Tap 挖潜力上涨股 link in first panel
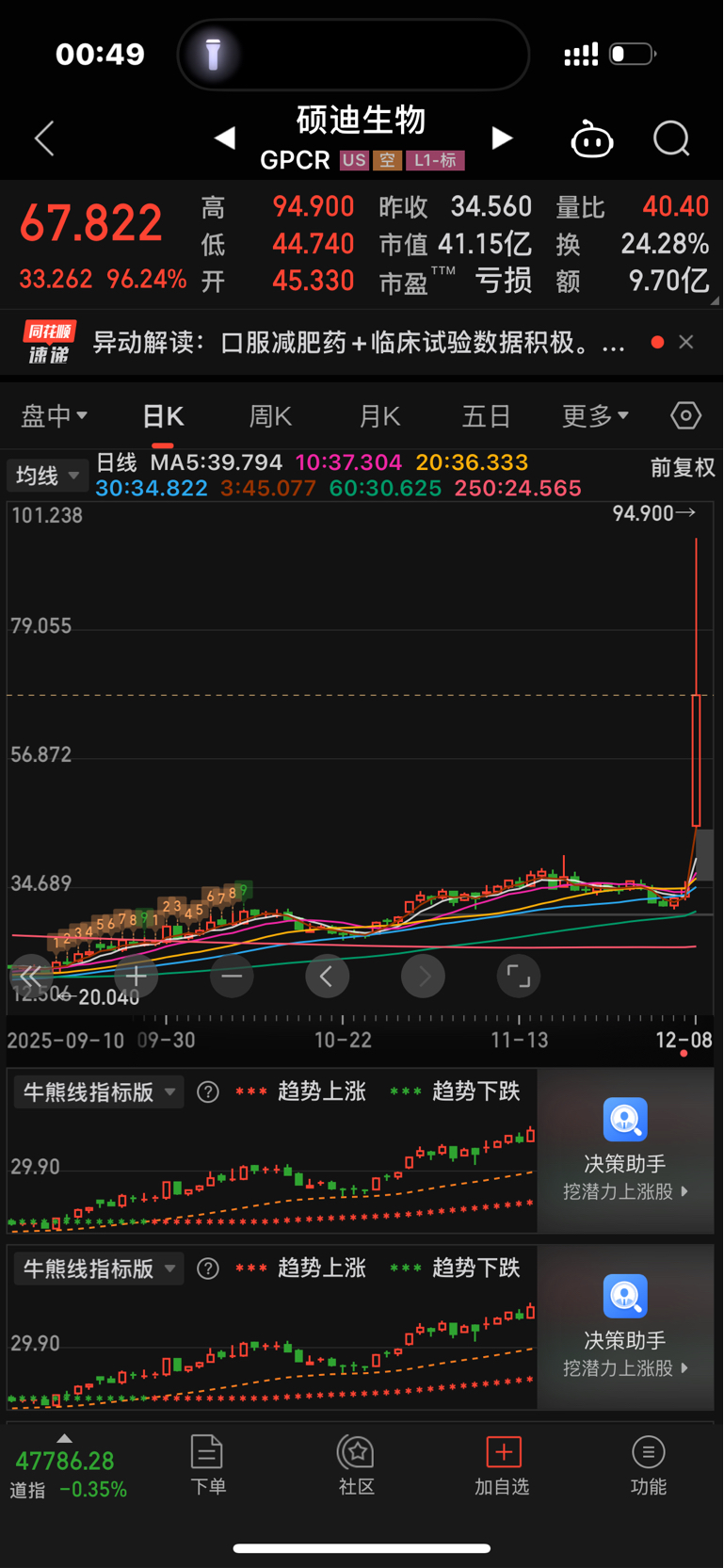Screen dimensions: 724x1568 [x=625, y=1191]
